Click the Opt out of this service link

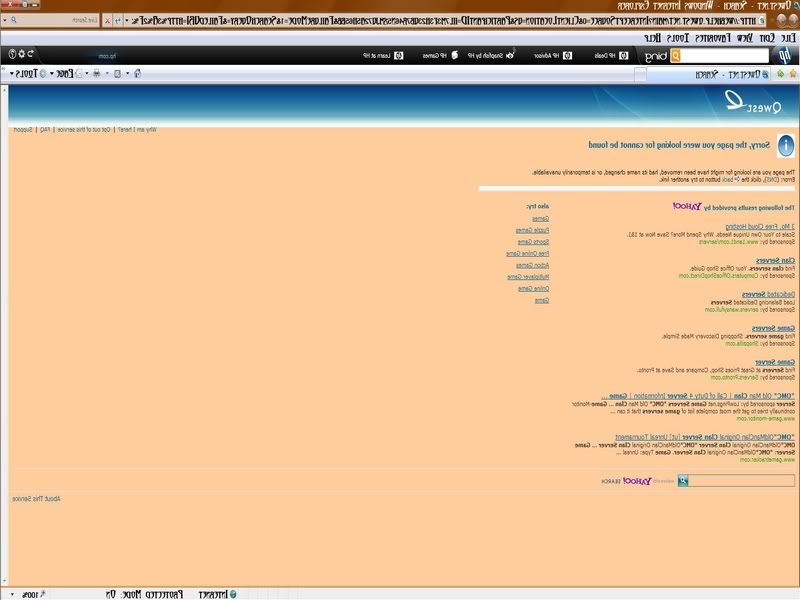click(84, 130)
